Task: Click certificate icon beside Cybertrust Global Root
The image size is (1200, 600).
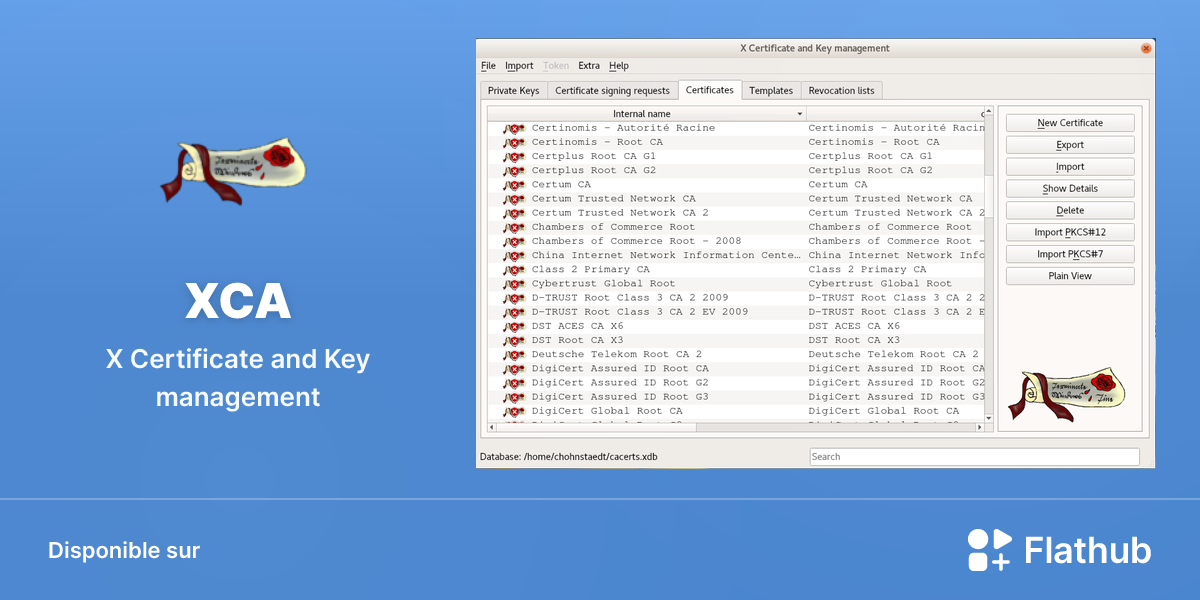Action: pos(514,284)
